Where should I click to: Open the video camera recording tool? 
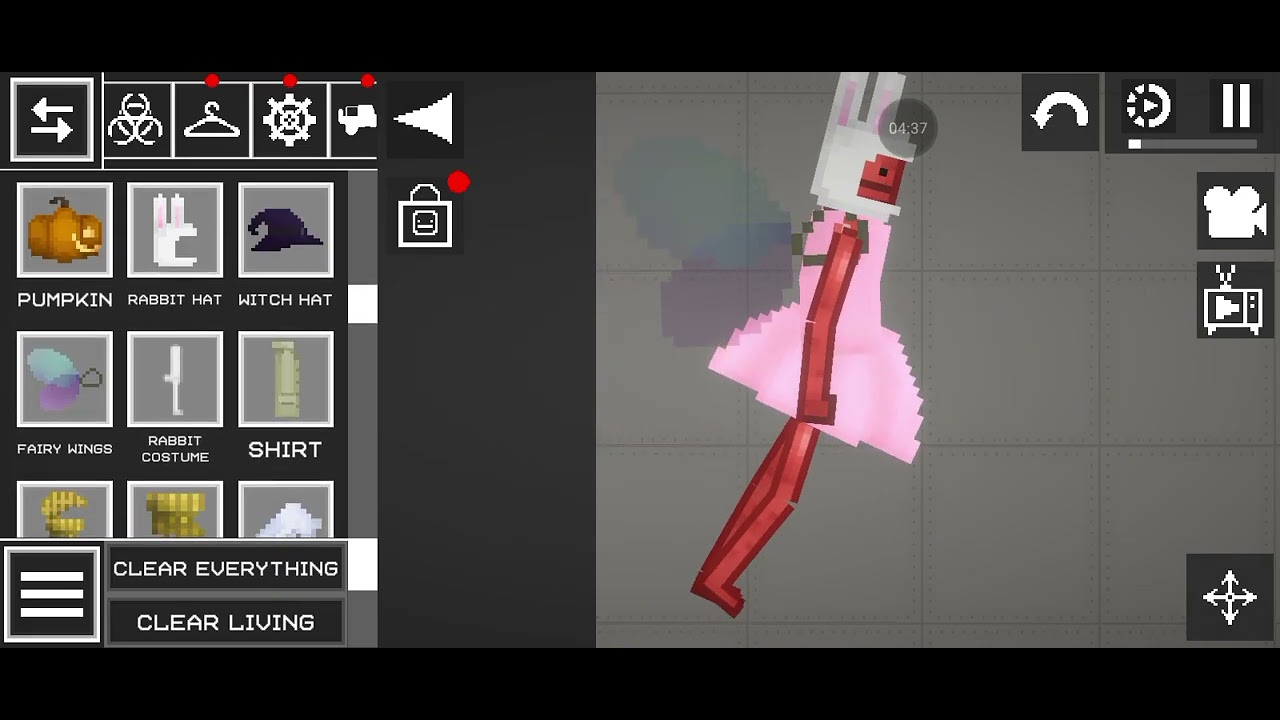click(1235, 210)
